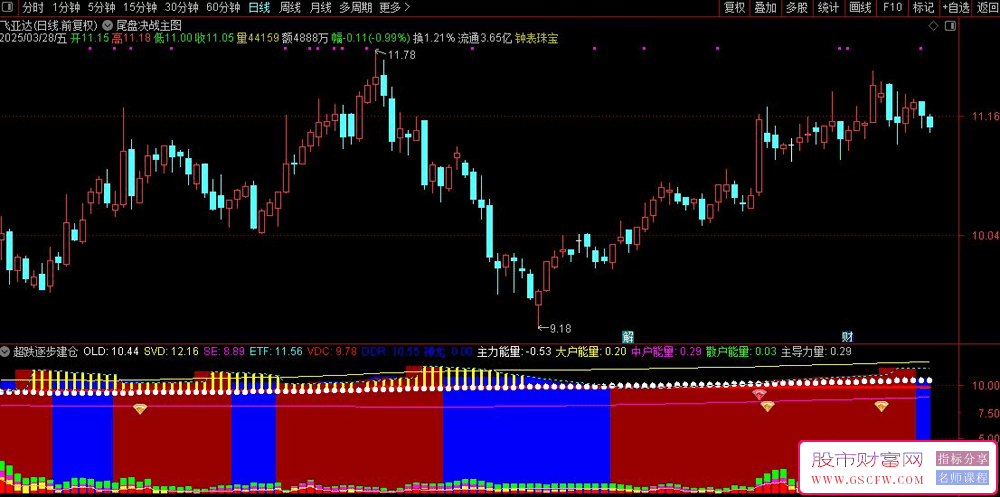The height and width of the screenshot is (497, 1000).
Task: Toggle the right side panel icon
Action: (x=950, y=26)
